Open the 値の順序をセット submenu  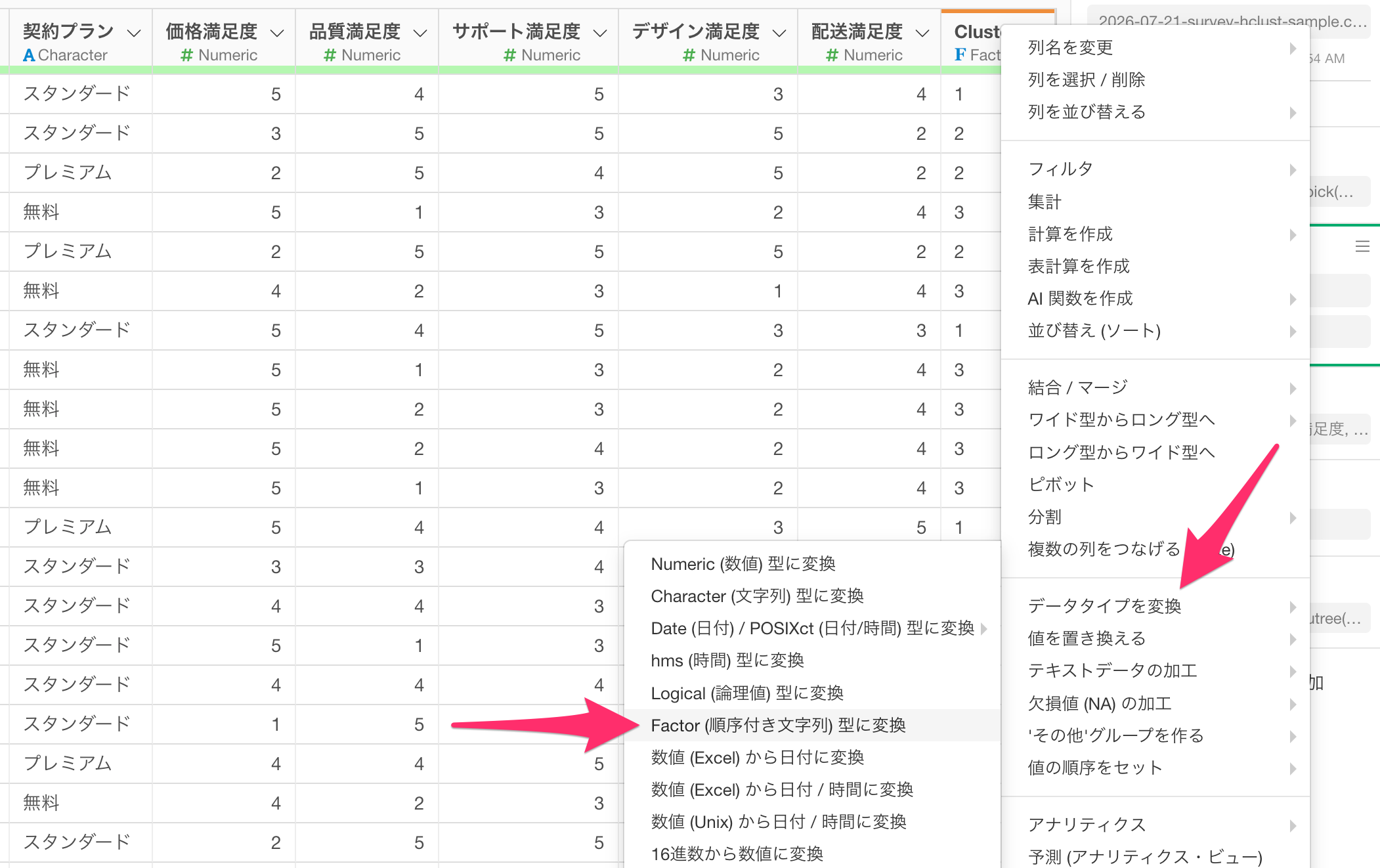click(x=1155, y=768)
